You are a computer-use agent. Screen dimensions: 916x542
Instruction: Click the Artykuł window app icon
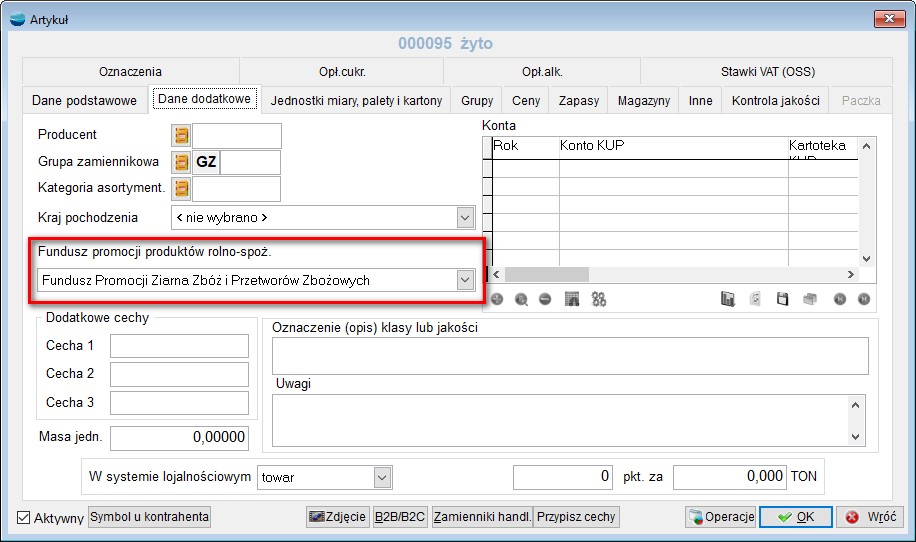coord(18,19)
